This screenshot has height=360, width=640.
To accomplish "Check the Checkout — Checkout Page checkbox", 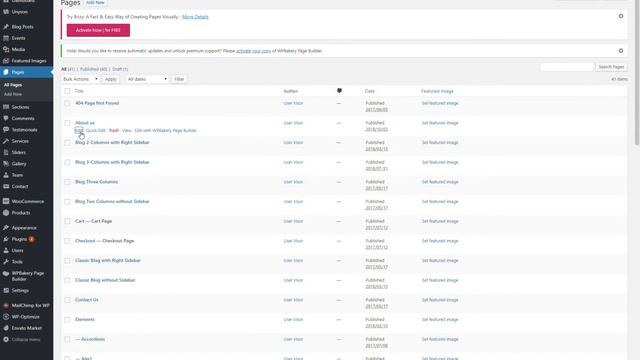I will click(x=67, y=241).
